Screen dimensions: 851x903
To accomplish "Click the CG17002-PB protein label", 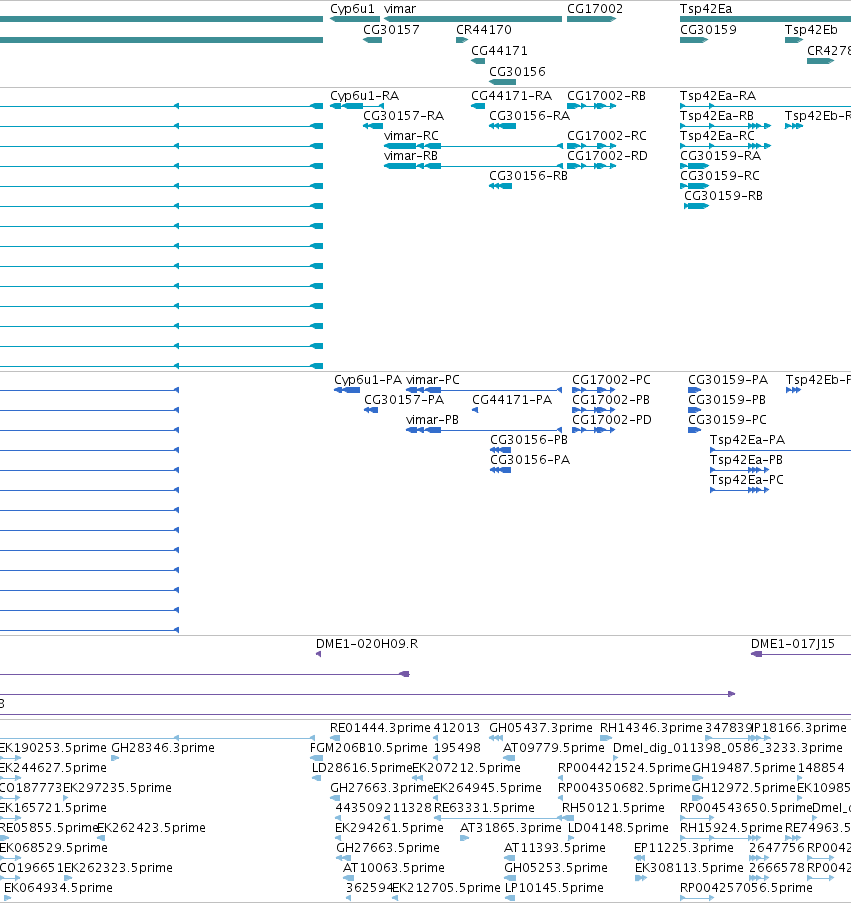I will [x=610, y=400].
